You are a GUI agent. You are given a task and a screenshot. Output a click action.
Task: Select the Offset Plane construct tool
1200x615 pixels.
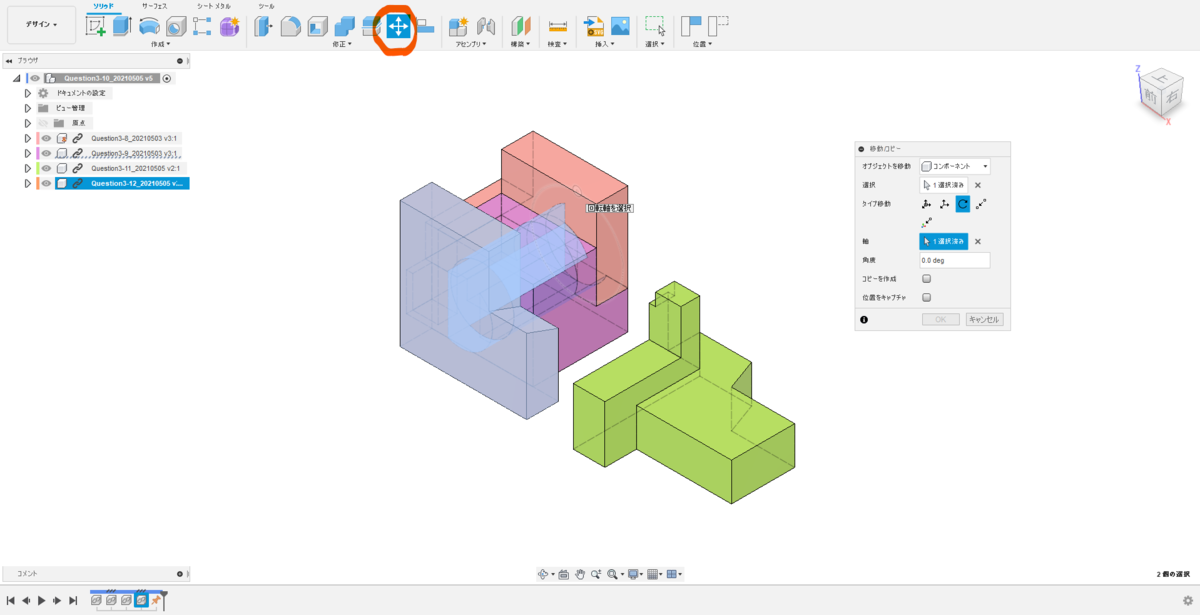click(x=521, y=27)
